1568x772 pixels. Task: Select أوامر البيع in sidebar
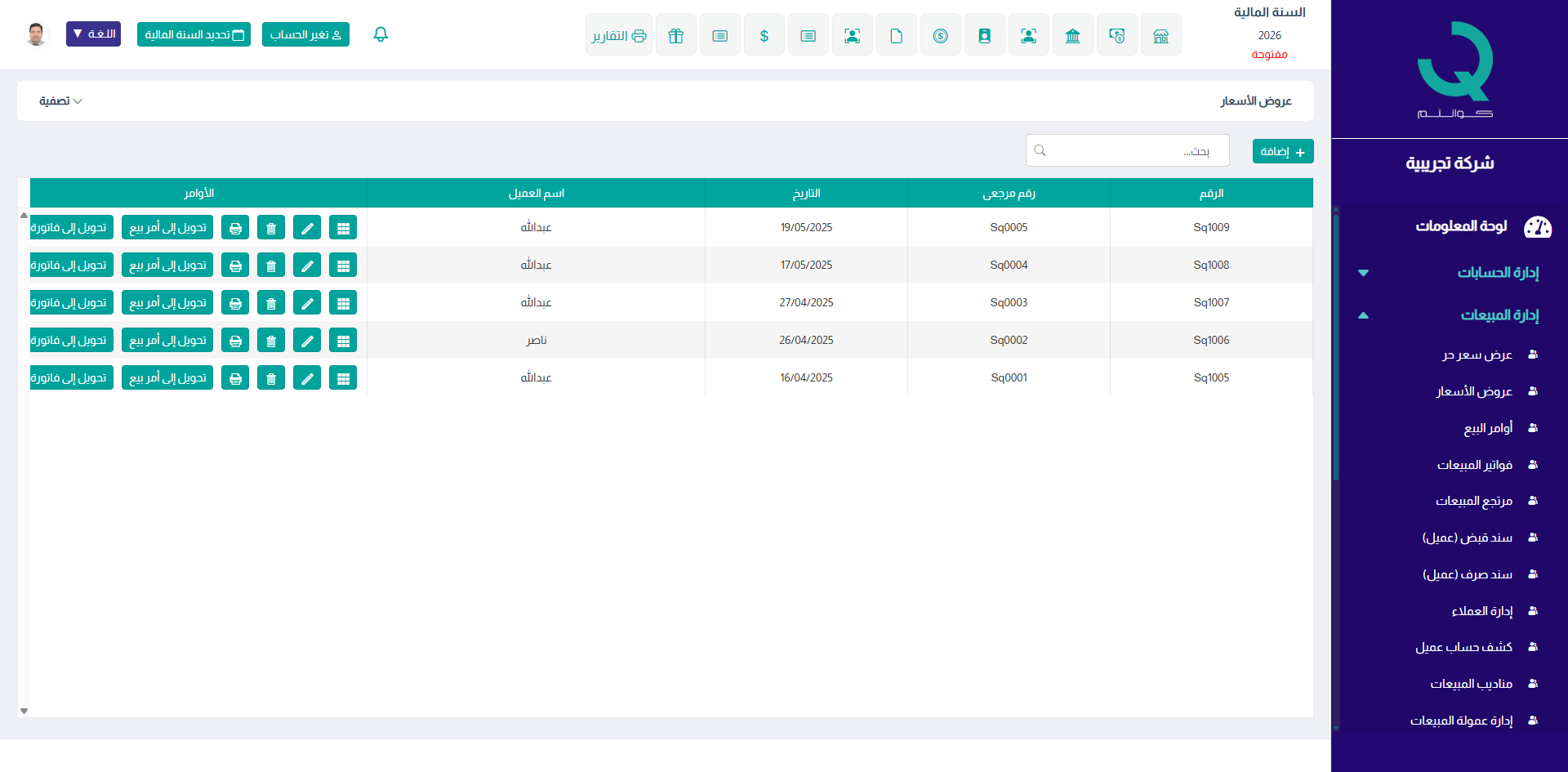pos(1487,428)
